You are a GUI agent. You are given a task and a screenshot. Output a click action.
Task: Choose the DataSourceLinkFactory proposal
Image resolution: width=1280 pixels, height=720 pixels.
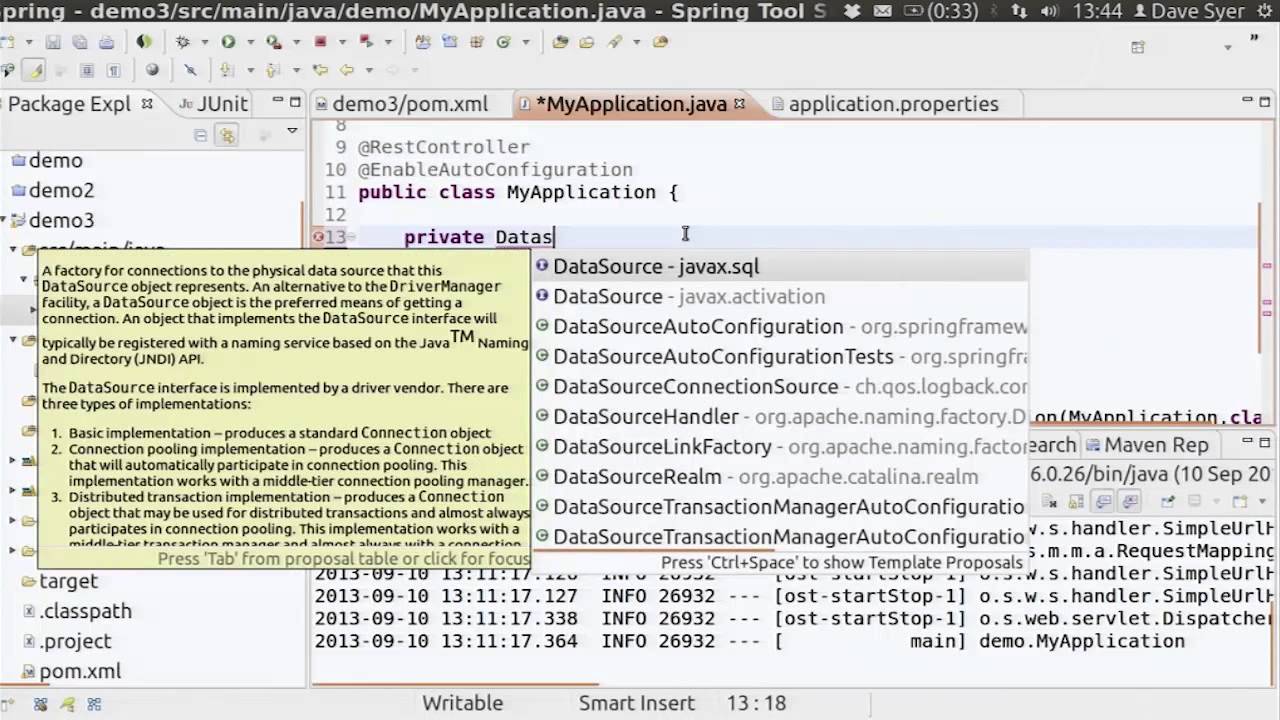(780, 446)
